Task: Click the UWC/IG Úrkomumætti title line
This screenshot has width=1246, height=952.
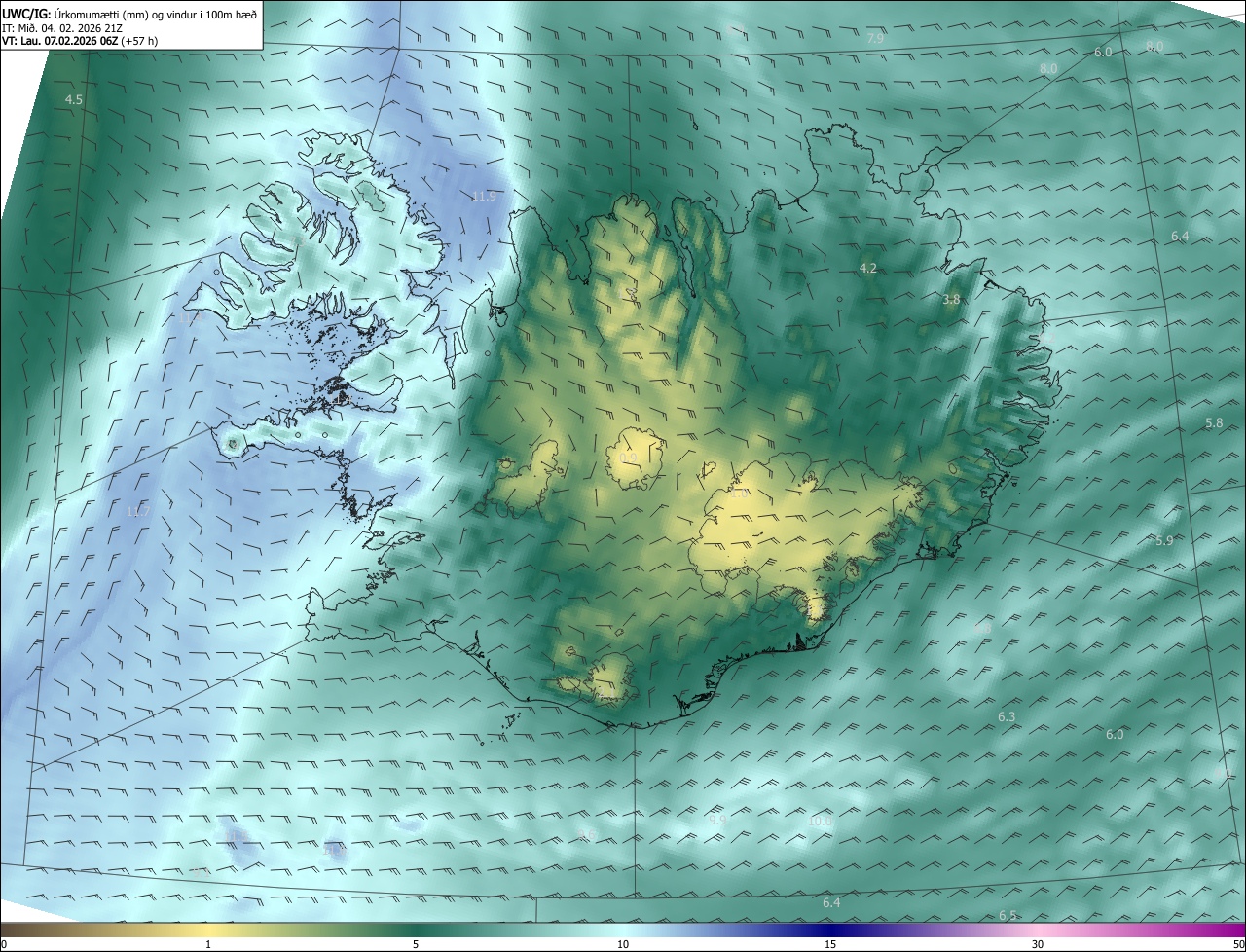Action: tap(129, 14)
